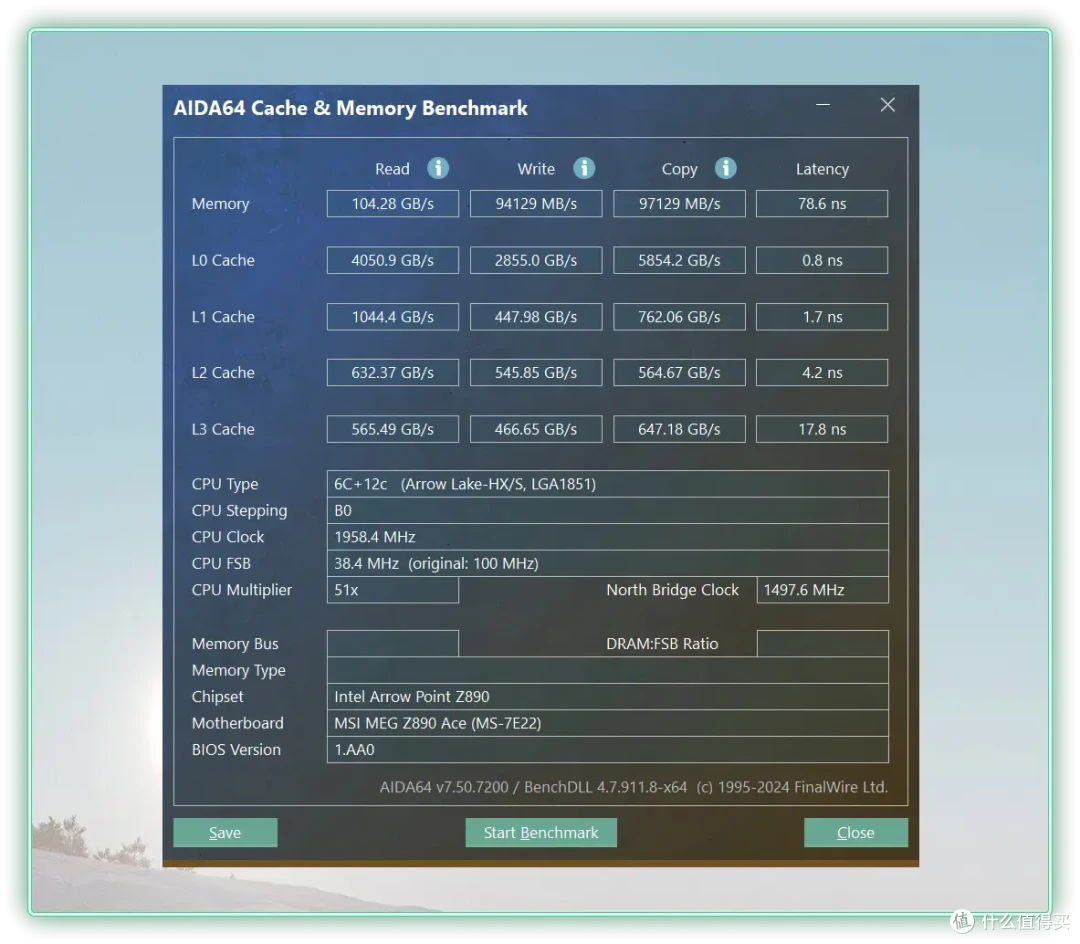
Task: Click the L2 Cache row label
Action: tap(223, 373)
